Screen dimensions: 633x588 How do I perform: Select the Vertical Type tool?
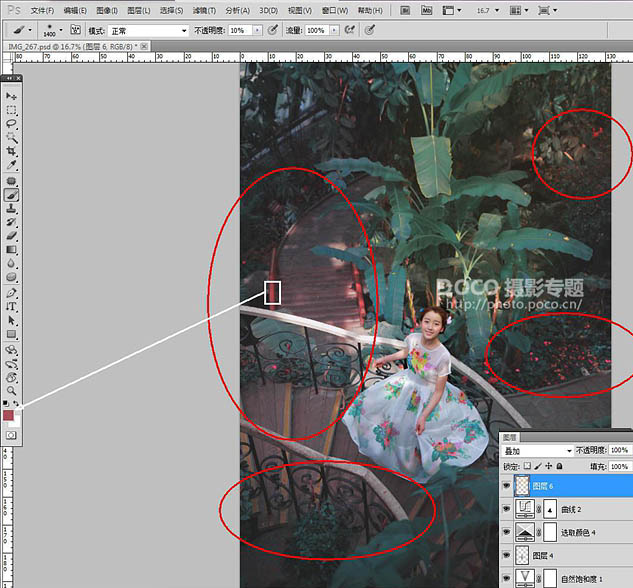tap(11, 307)
